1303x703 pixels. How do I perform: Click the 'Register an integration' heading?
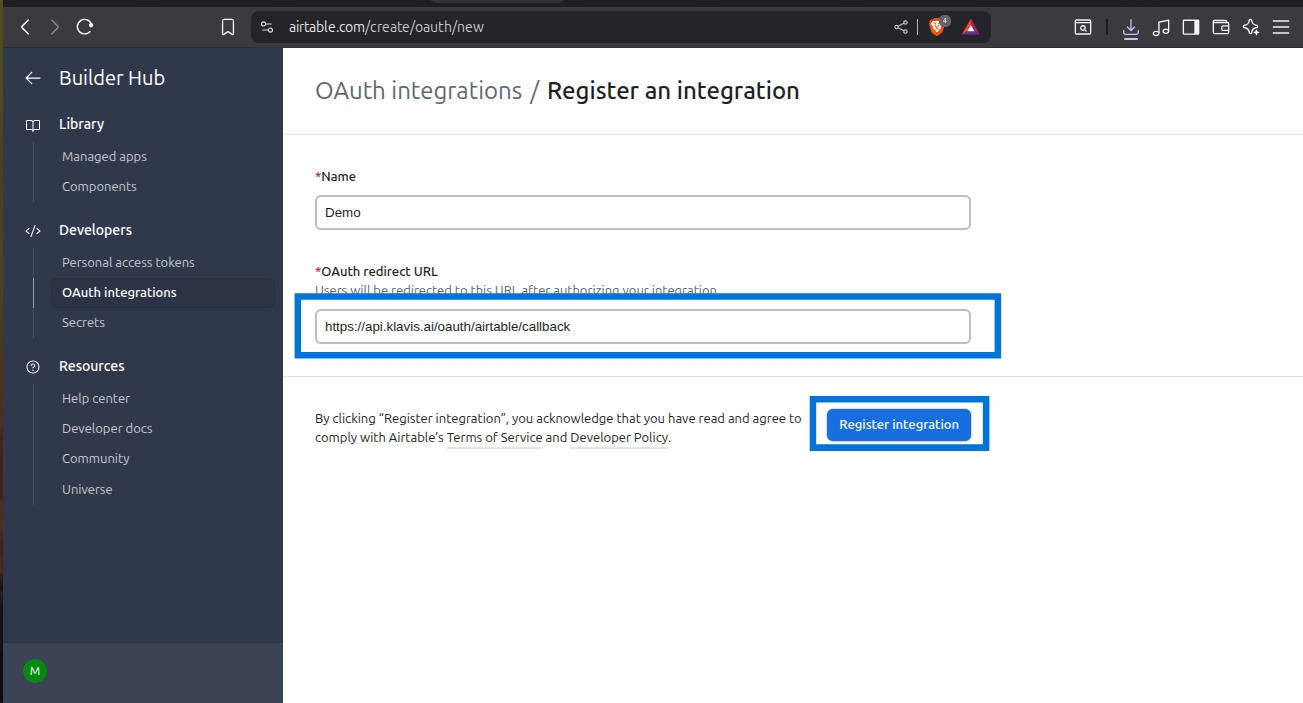click(673, 91)
